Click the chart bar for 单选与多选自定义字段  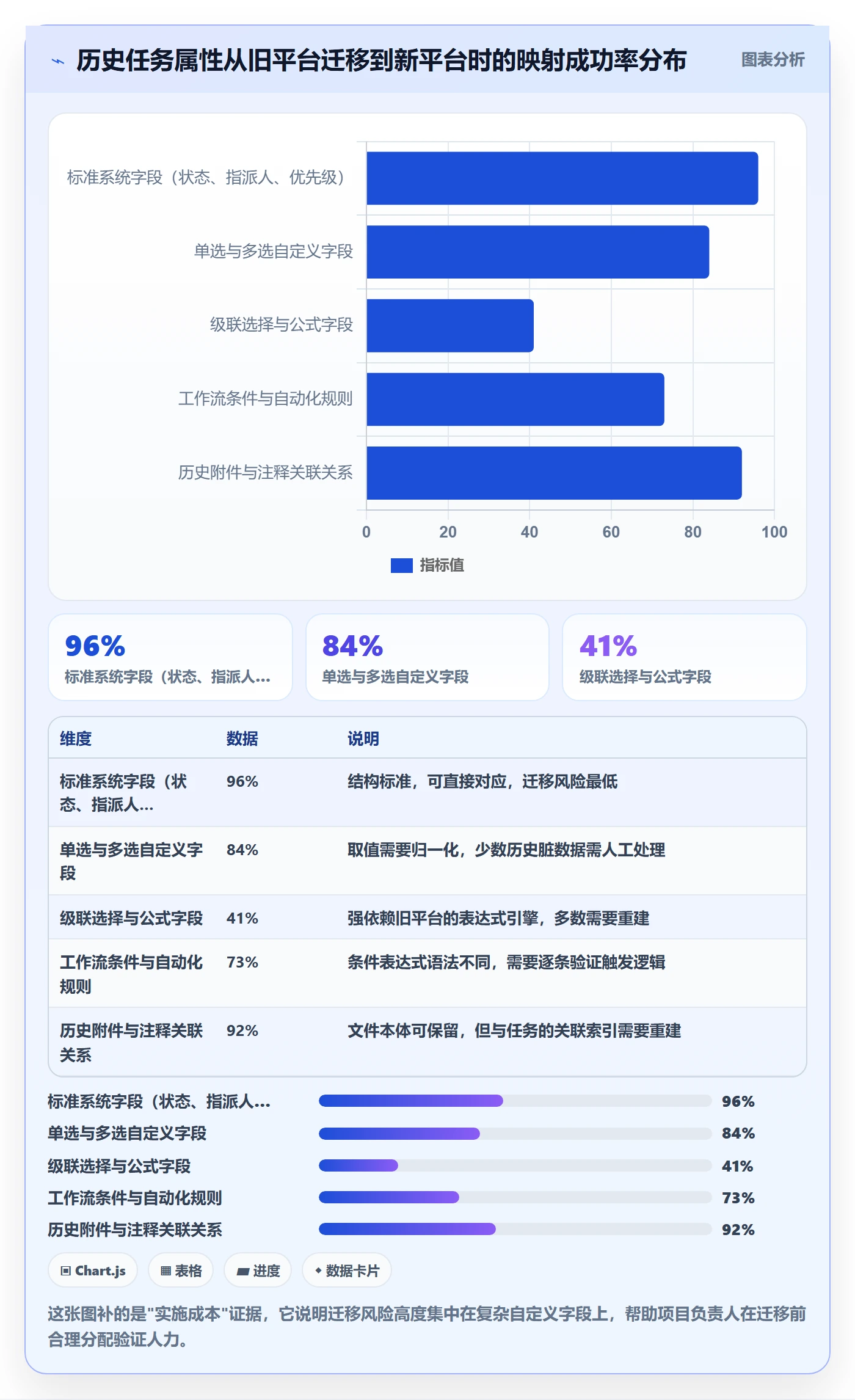(537, 252)
